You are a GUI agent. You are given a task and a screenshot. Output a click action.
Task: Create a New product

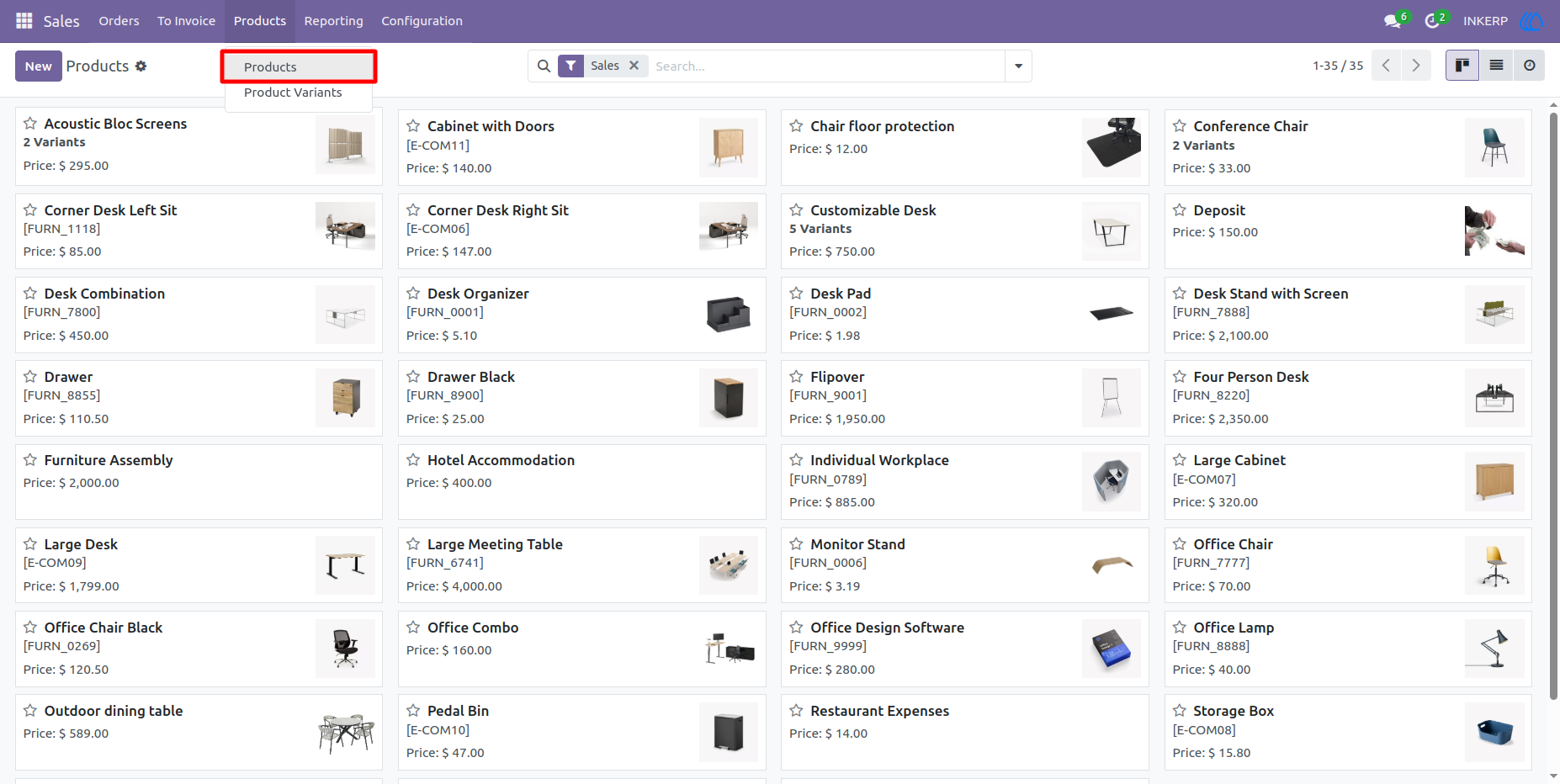click(x=38, y=66)
